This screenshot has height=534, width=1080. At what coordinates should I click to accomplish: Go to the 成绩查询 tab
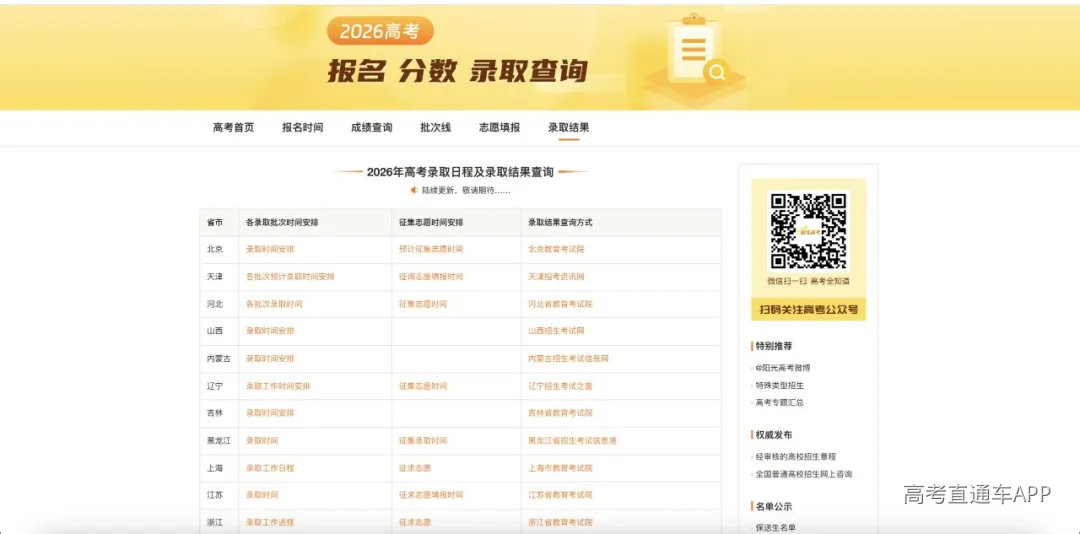(x=371, y=127)
